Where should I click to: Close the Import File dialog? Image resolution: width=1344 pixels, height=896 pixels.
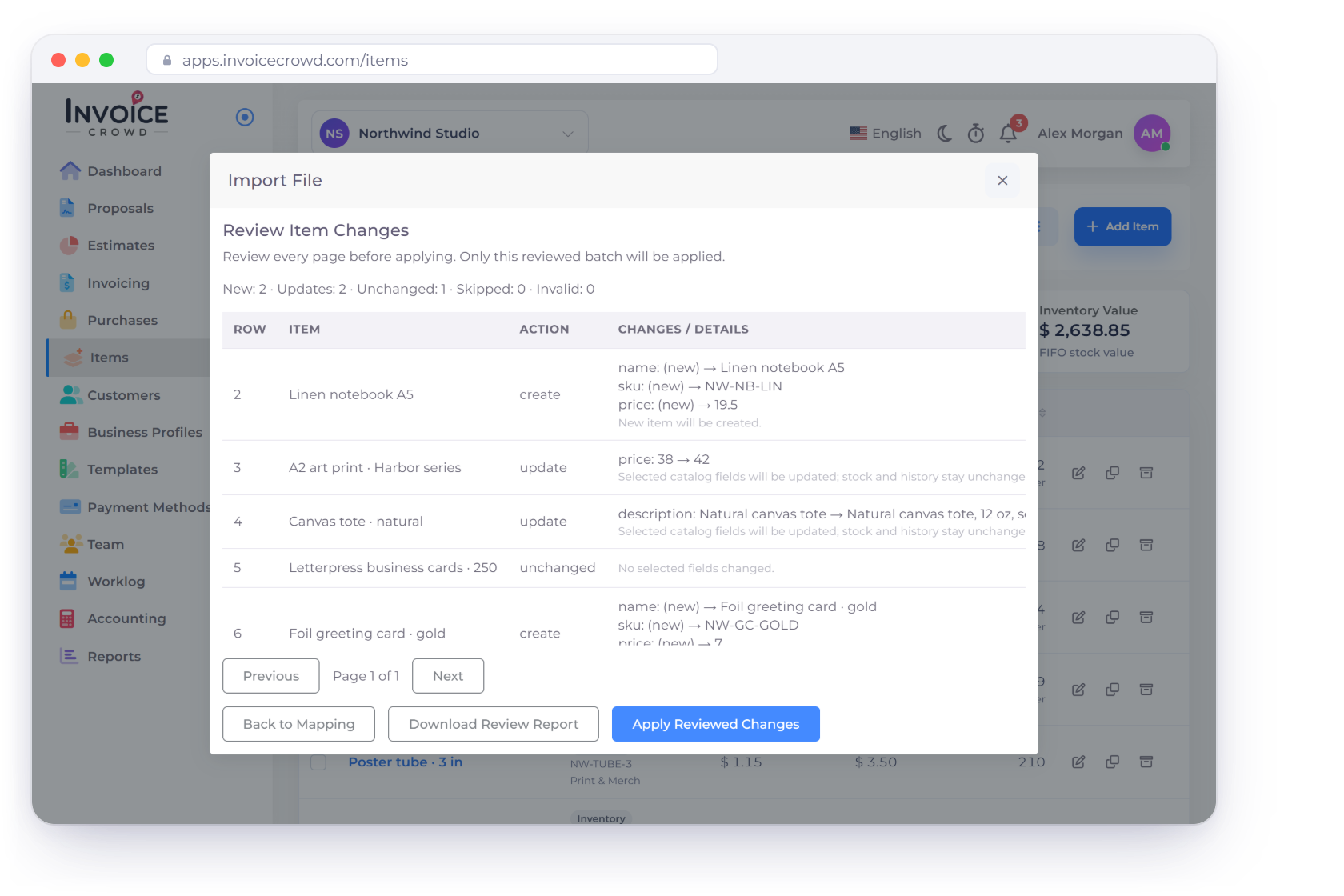[x=1002, y=181]
